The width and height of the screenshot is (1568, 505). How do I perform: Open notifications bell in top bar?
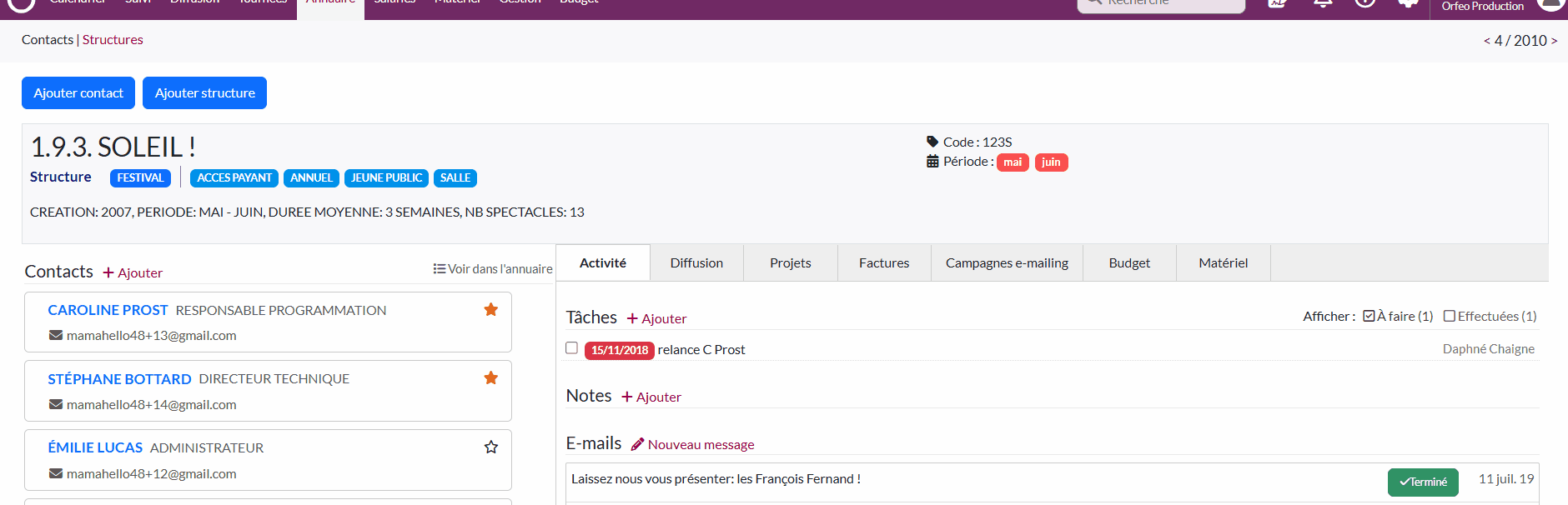1322,3
